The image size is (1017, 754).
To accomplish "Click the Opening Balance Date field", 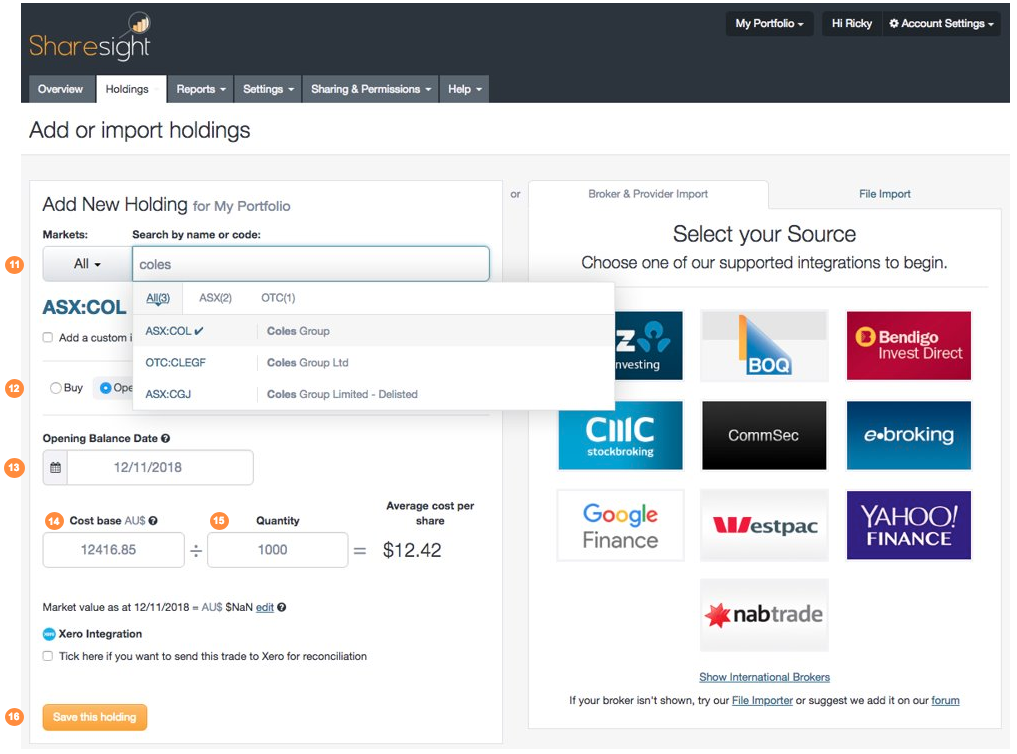I will coord(160,467).
